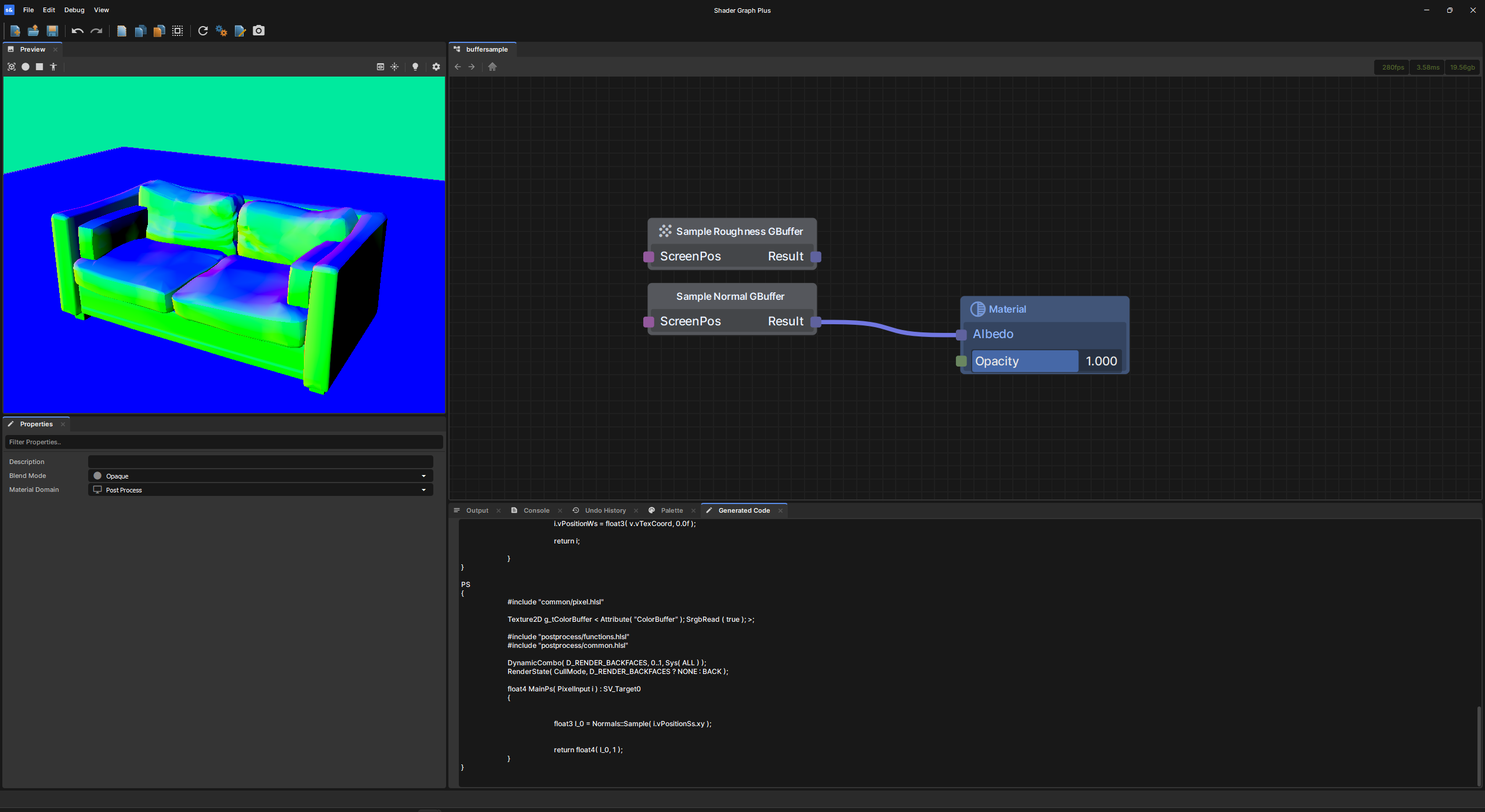This screenshot has width=1485, height=812.
Task: Open Material Domain Post Process dropdown
Action: 260,490
